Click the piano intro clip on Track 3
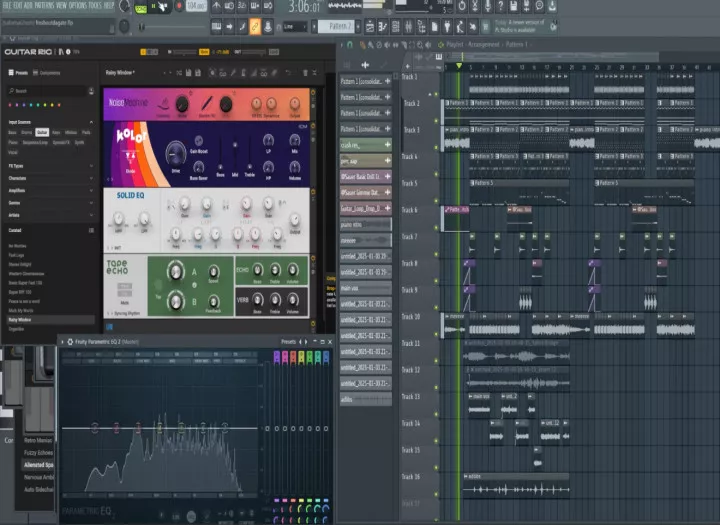The height and width of the screenshot is (525, 720). tap(456, 139)
